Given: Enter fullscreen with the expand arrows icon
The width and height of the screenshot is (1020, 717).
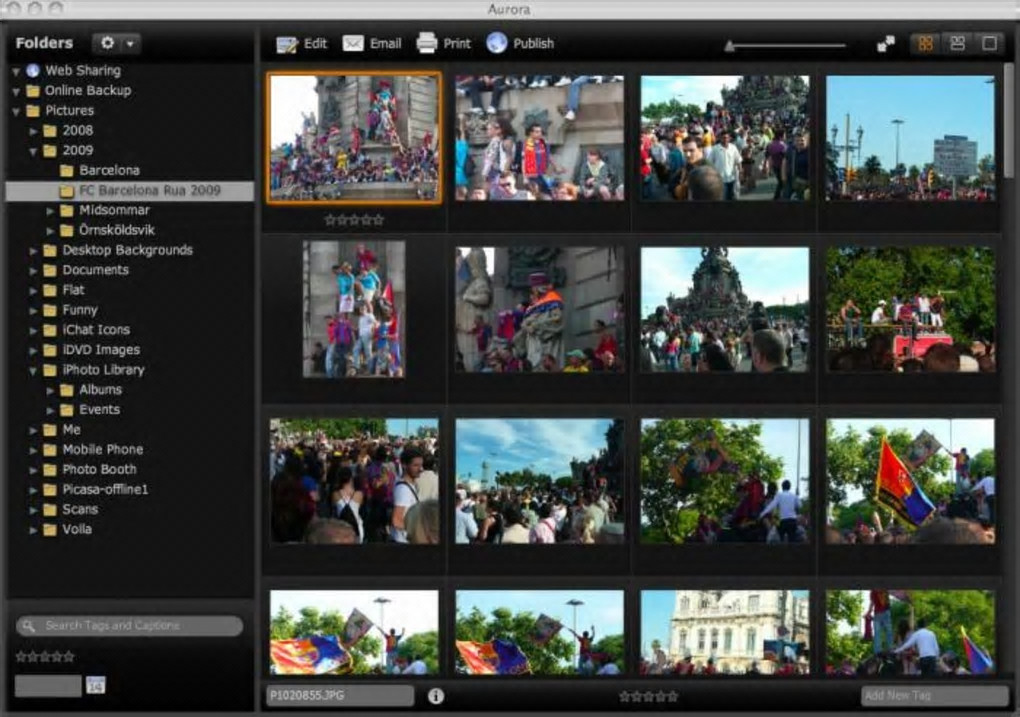Looking at the screenshot, I should 886,44.
